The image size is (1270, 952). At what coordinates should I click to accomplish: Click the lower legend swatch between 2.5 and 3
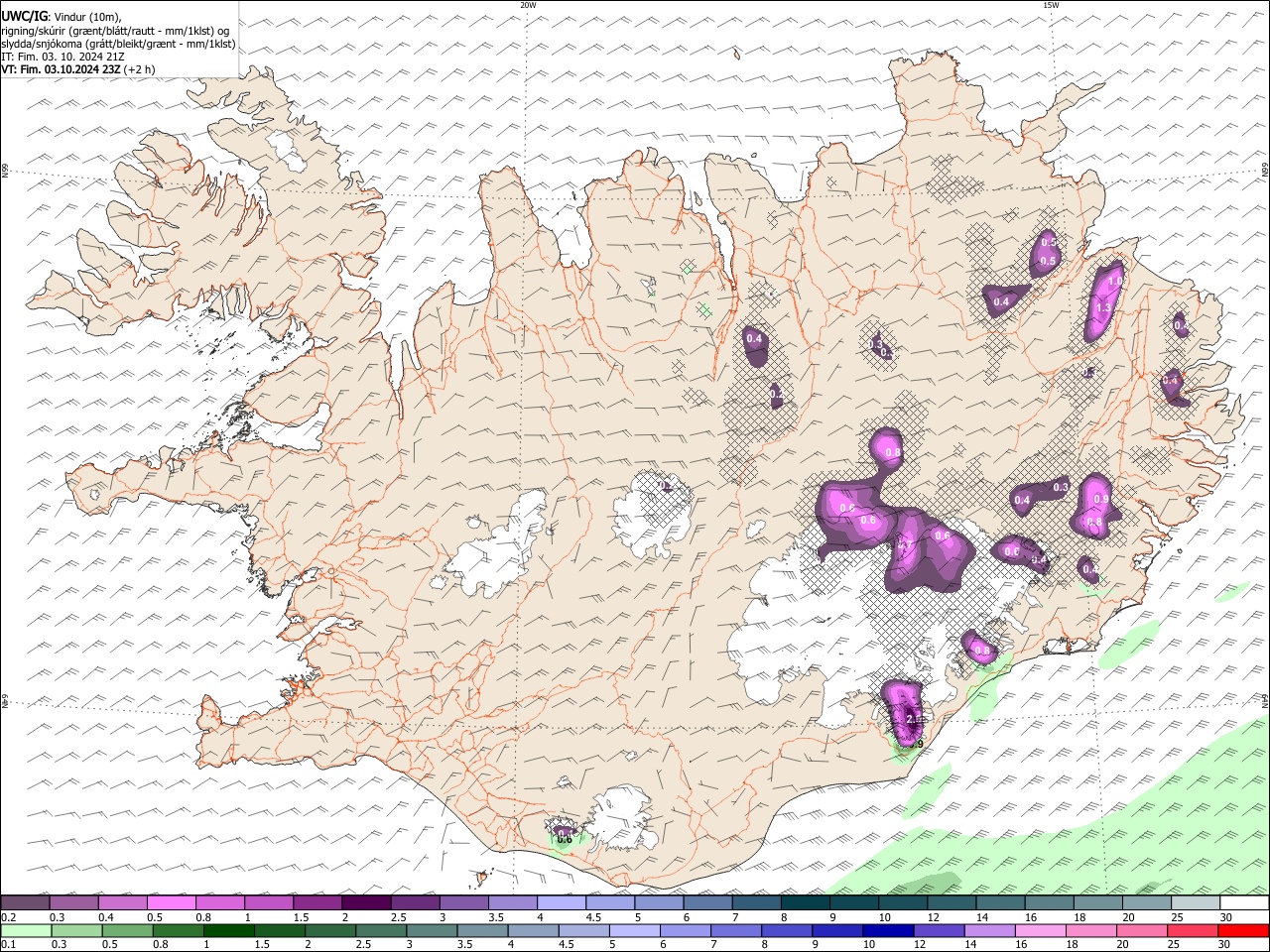click(381, 931)
